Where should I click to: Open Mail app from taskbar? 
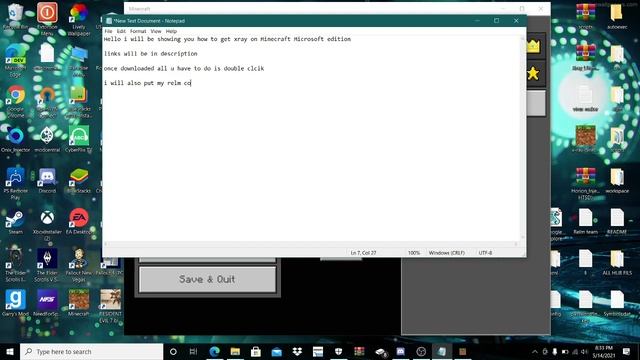[x=276, y=351]
